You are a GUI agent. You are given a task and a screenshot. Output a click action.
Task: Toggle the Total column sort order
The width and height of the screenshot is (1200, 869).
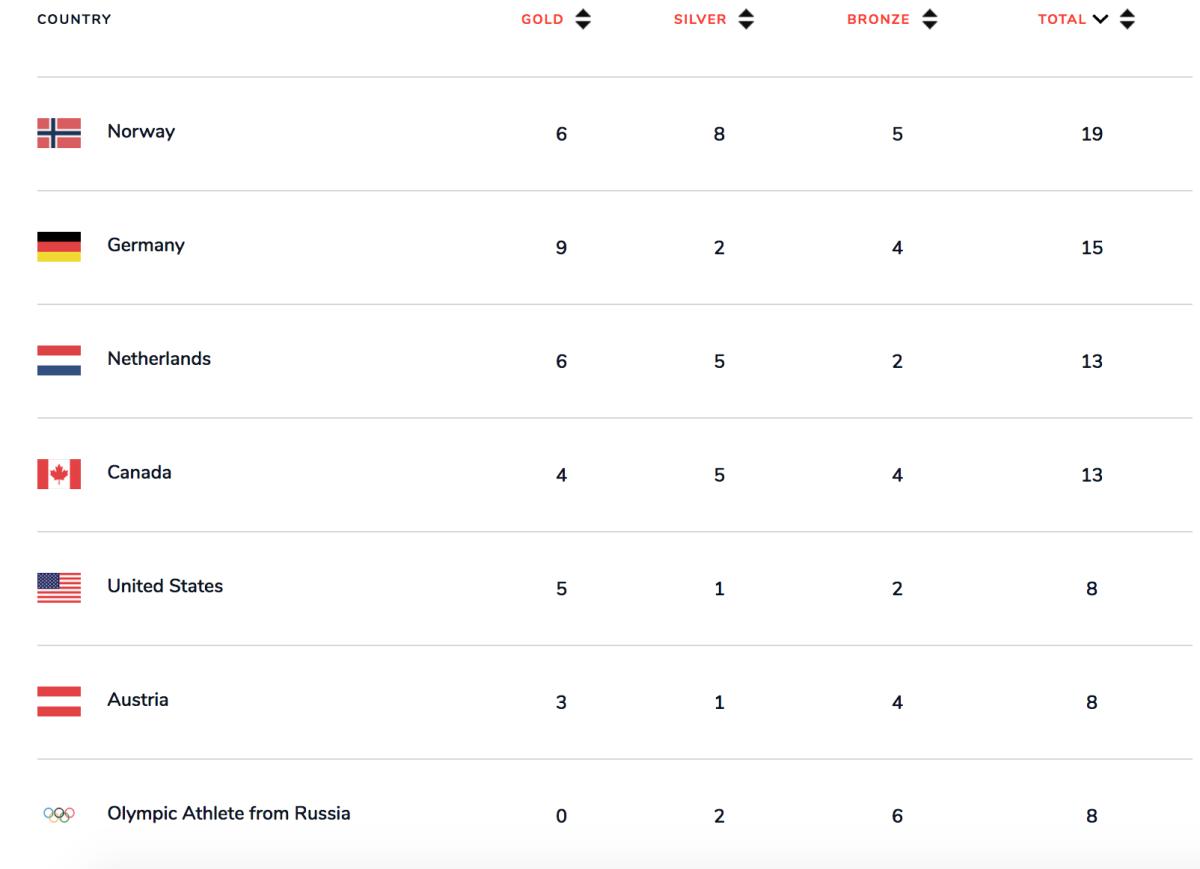[1062, 19]
